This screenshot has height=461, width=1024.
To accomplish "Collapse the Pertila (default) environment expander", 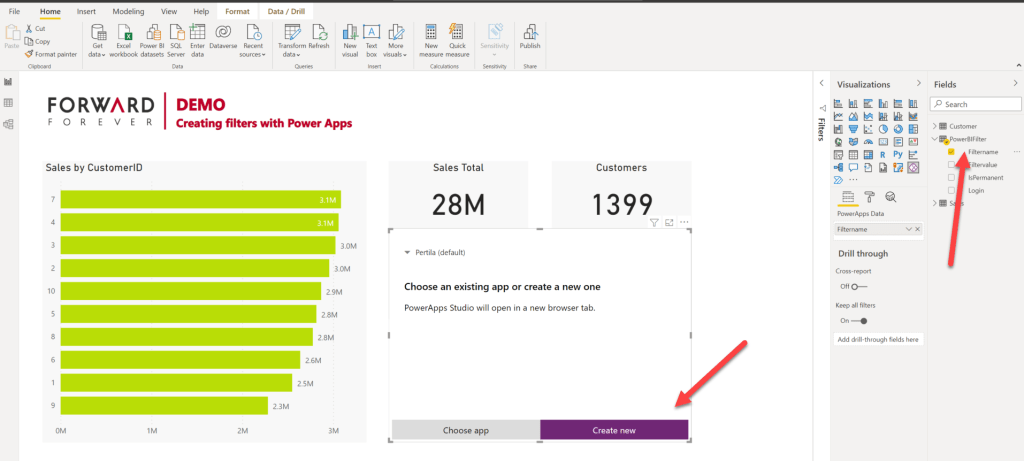I will 407,253.
